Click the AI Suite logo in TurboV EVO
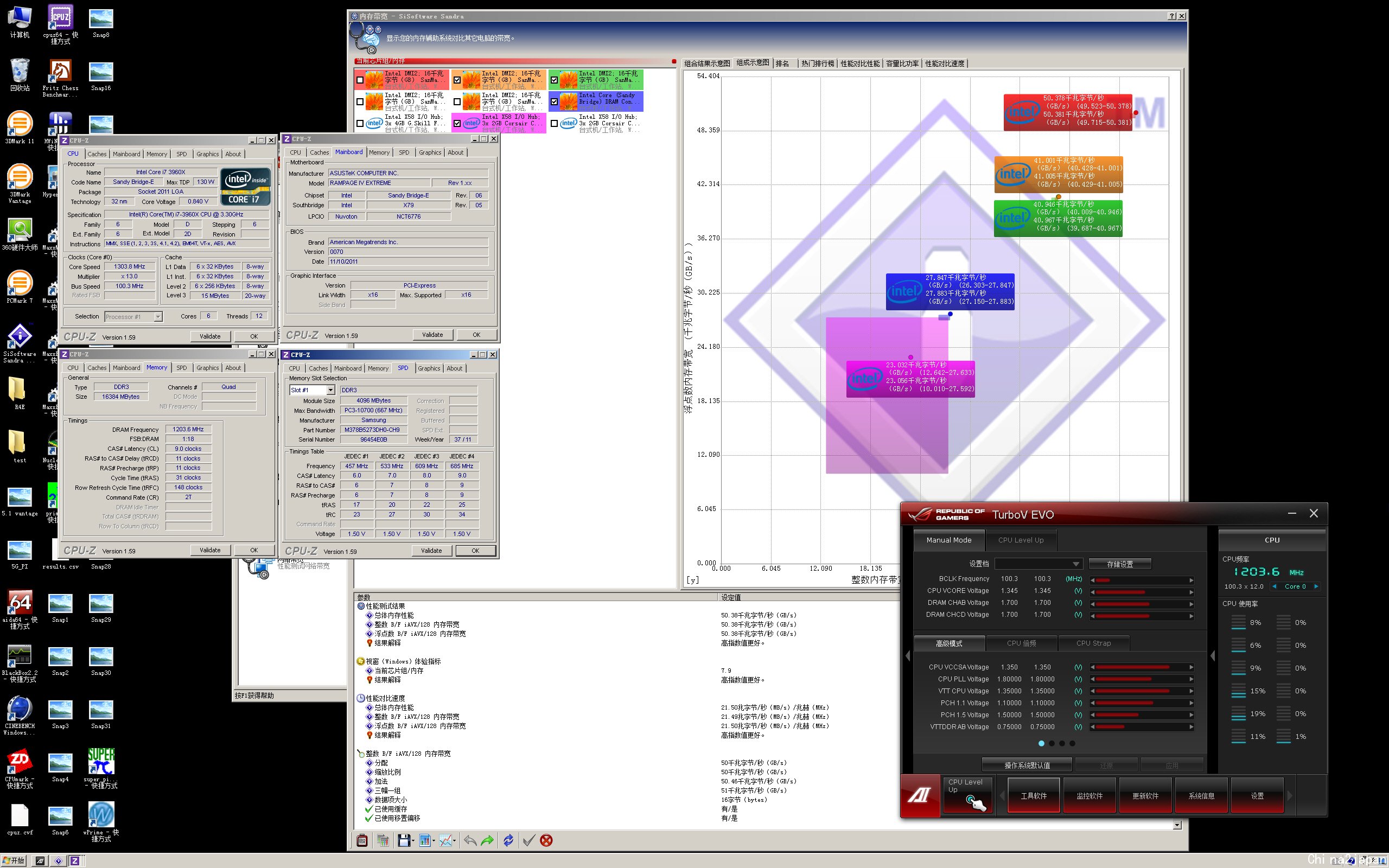The height and width of the screenshot is (868, 1389). [x=920, y=795]
